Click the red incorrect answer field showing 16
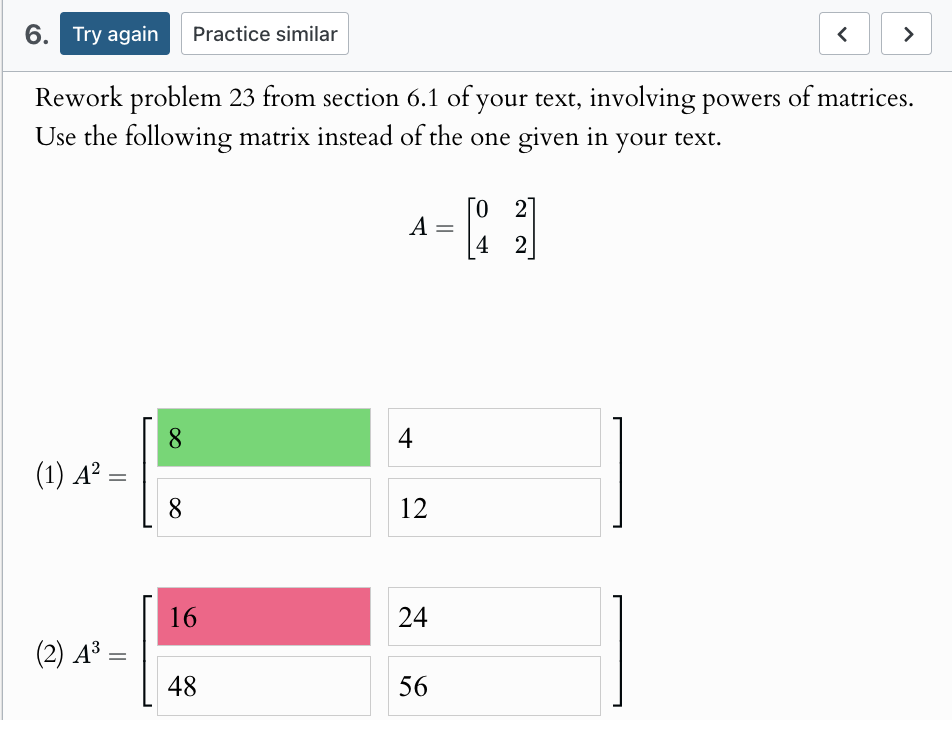Screen dimensions: 952x744 [263, 616]
